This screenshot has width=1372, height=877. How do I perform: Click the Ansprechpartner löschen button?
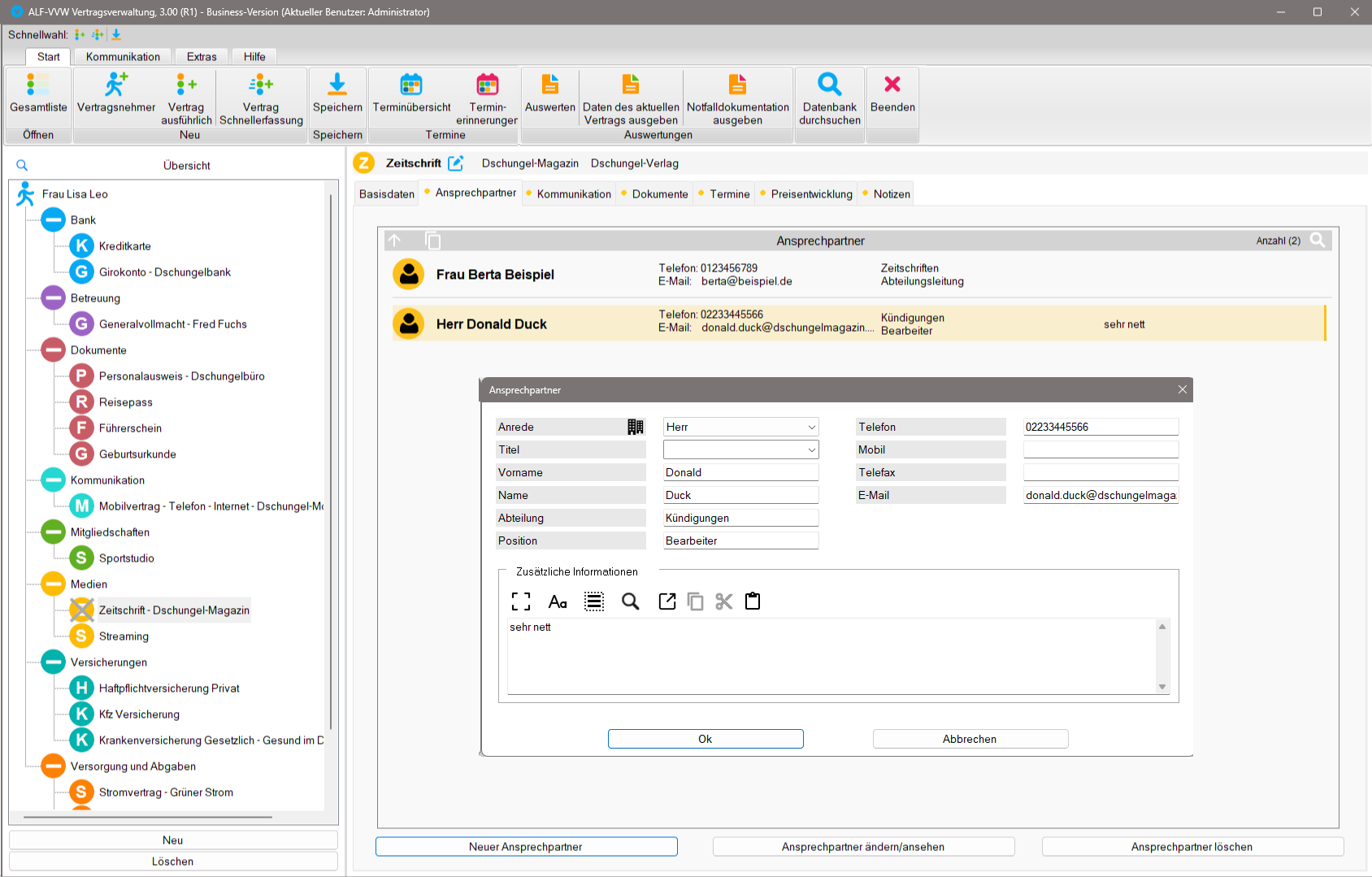[1192, 847]
